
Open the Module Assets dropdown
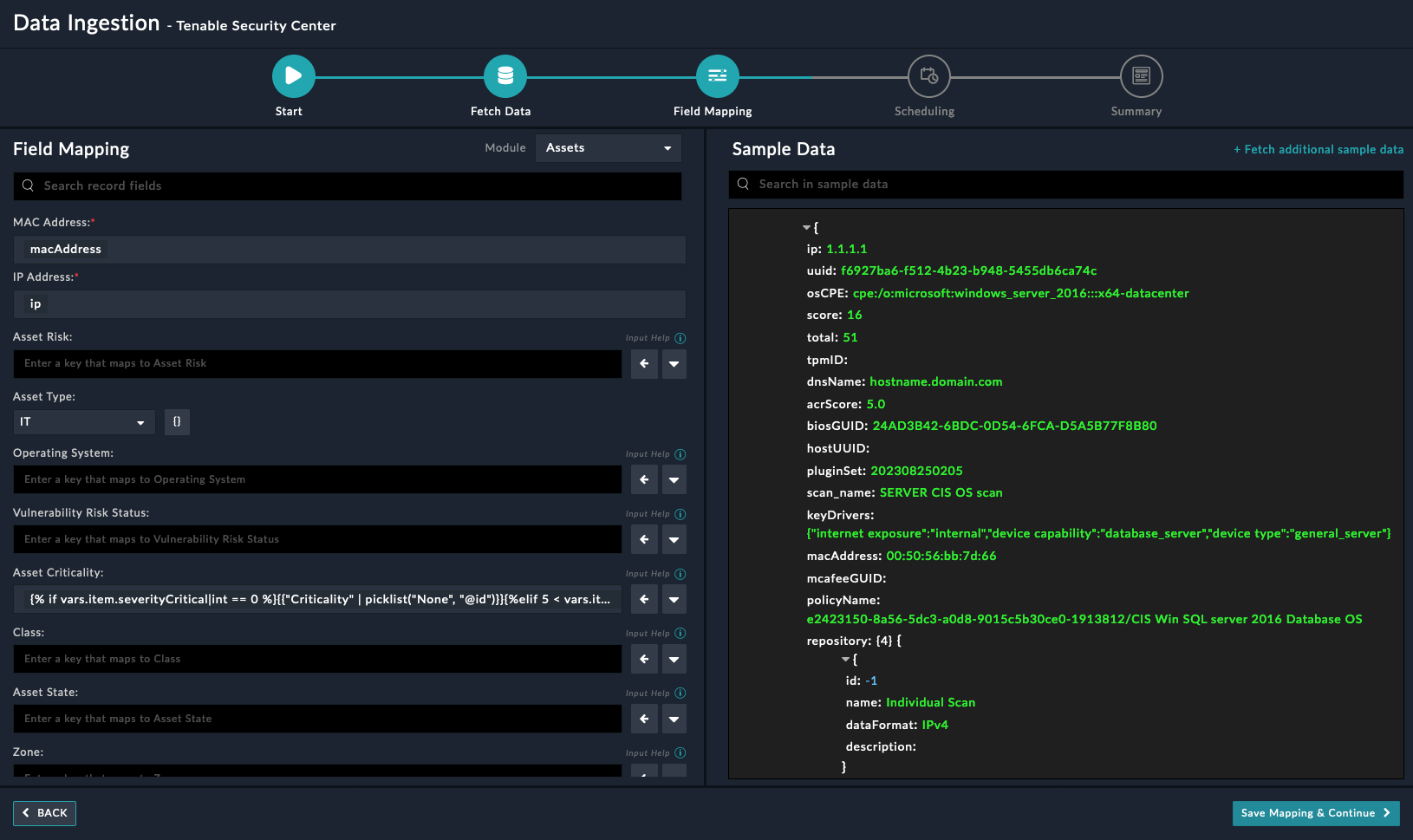point(608,148)
